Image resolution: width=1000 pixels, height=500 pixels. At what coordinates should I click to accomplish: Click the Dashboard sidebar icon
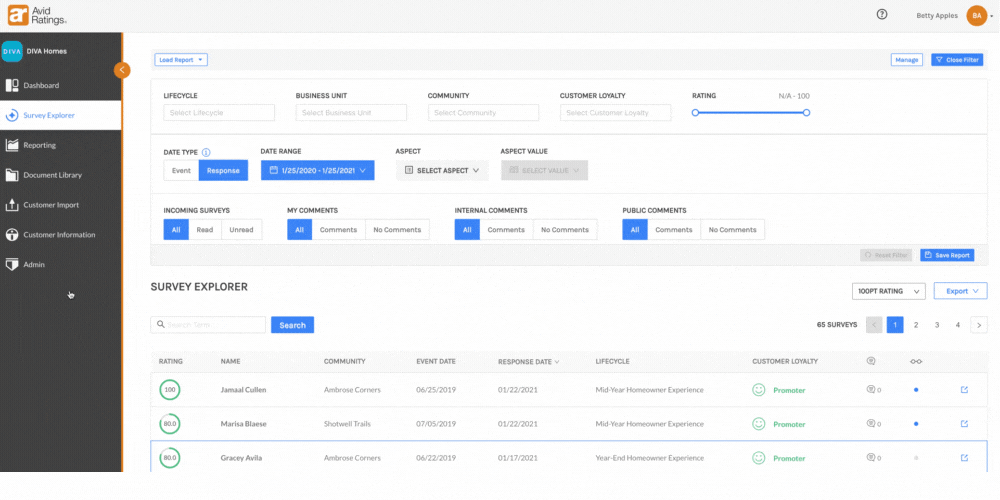11,85
